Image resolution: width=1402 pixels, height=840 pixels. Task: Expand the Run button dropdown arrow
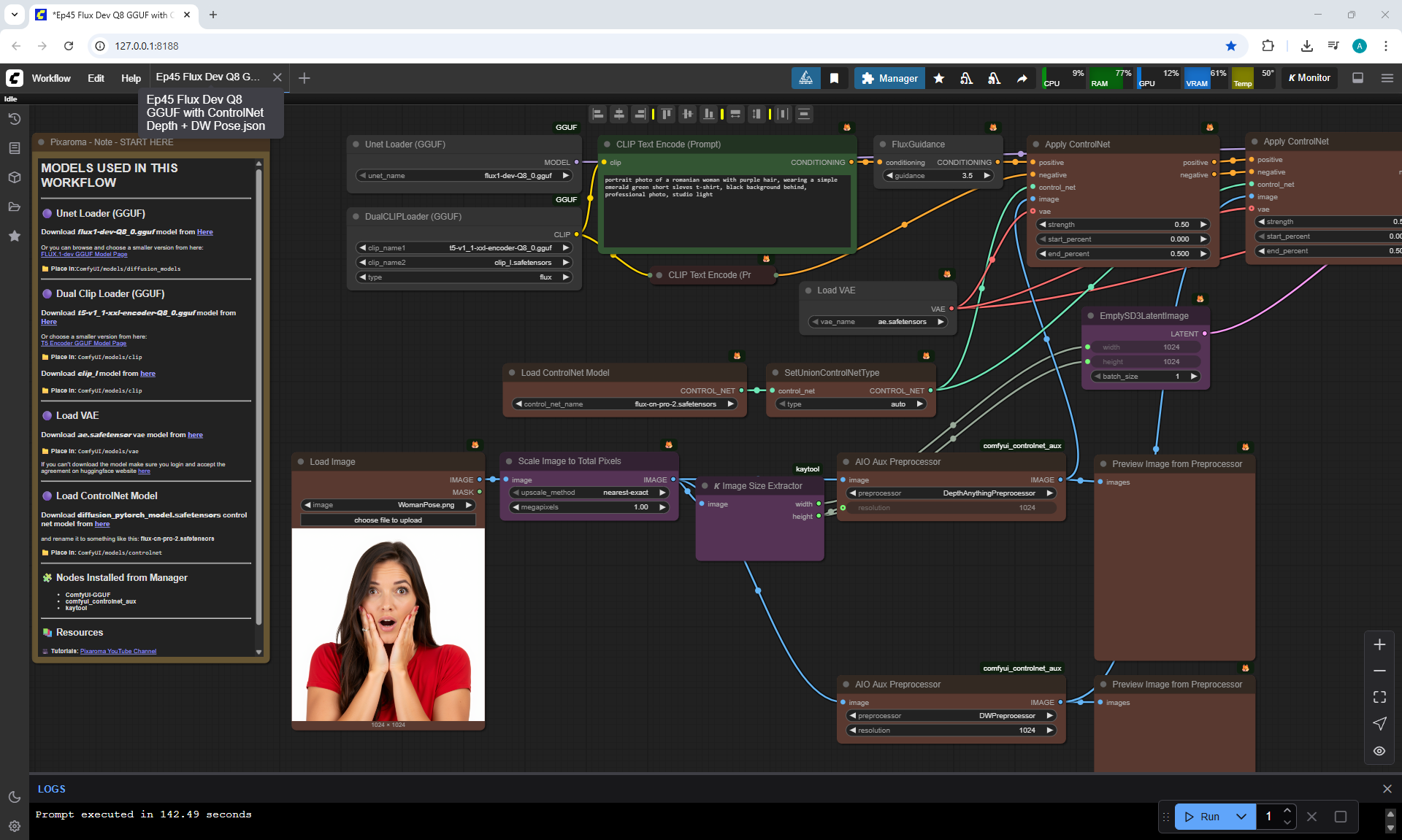(x=1241, y=817)
